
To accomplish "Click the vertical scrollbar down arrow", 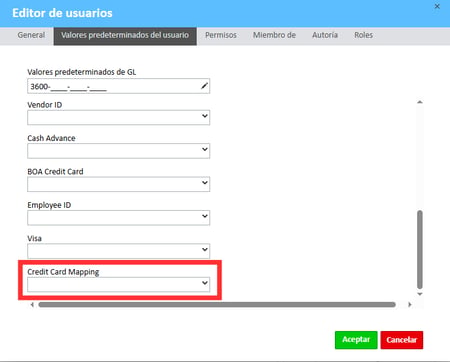I will 420,294.
